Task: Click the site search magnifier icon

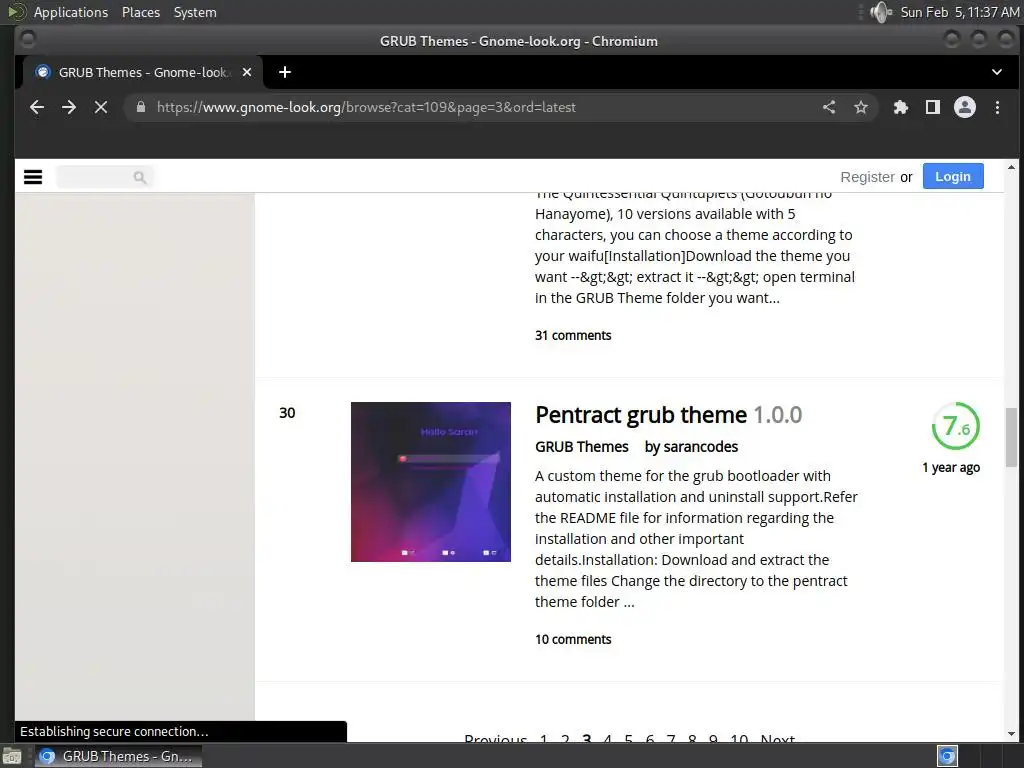Action: 139,177
